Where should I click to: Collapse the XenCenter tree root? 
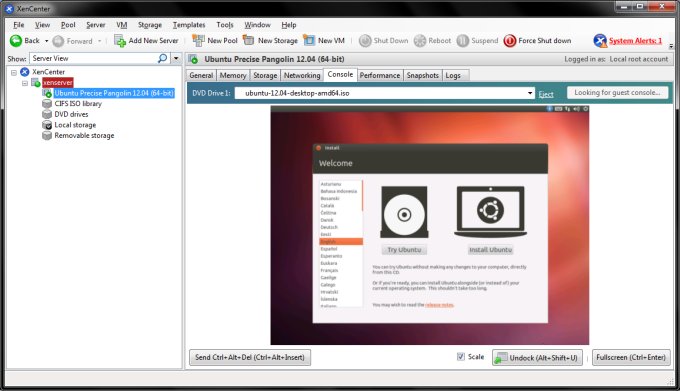pos(14,72)
